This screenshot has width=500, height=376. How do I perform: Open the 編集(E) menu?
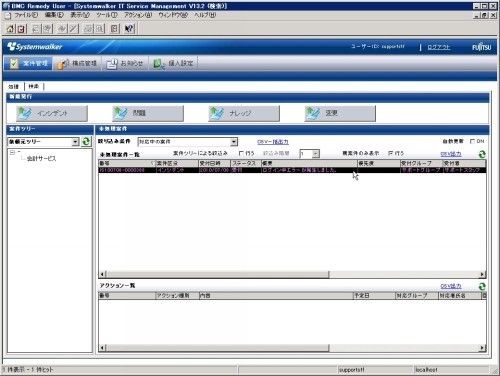[54, 15]
